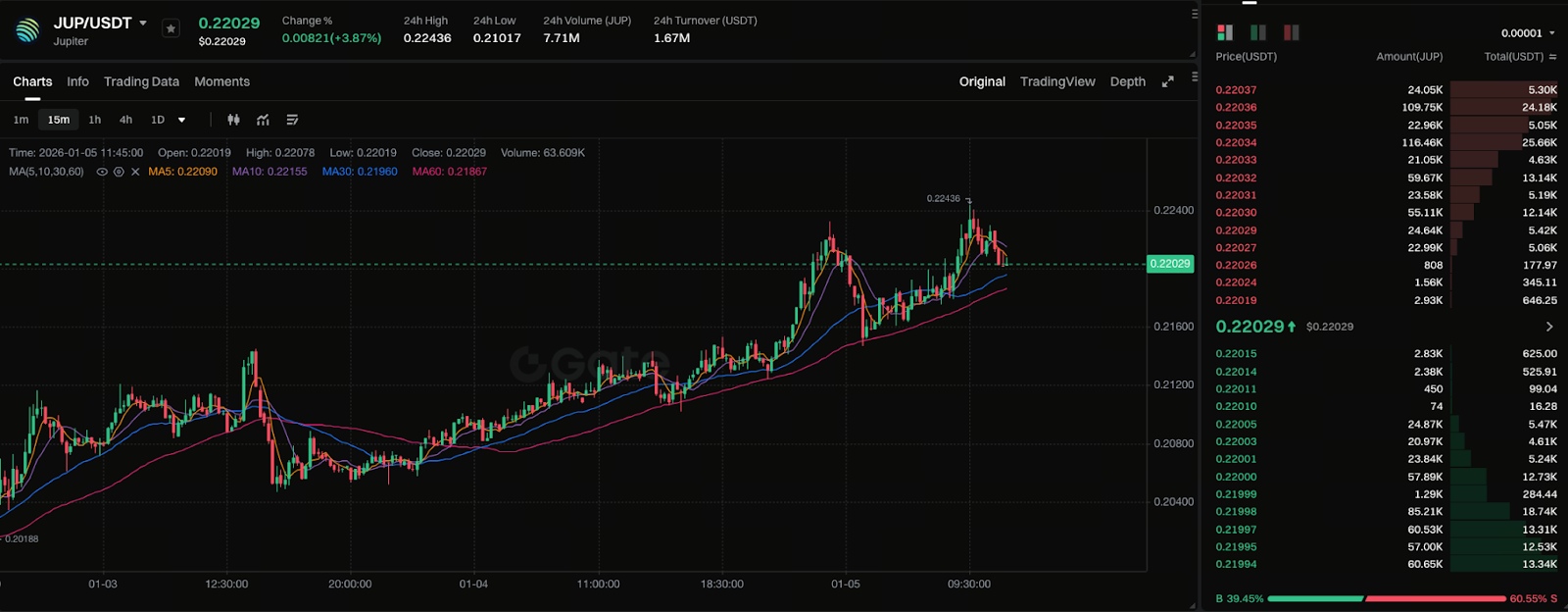Click the Total(USDT) column header
Viewport: 1568px width, 612px height.
[x=1514, y=57]
